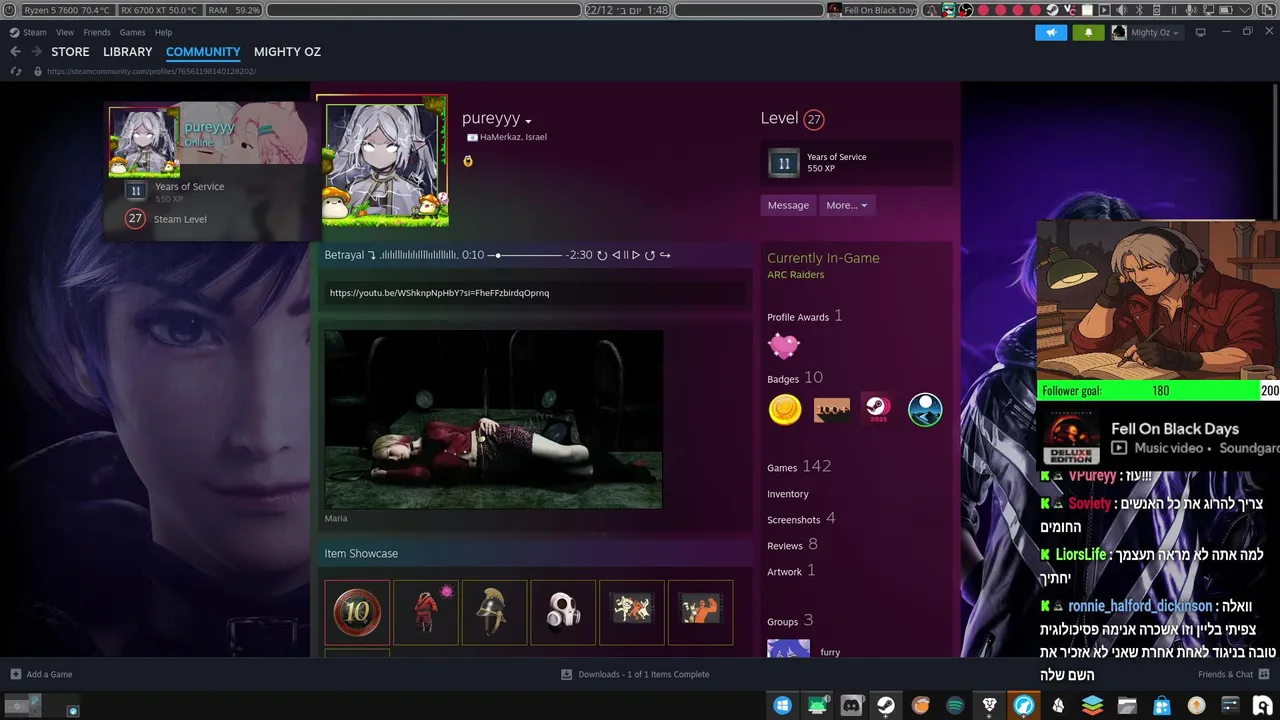Image resolution: width=1280 pixels, height=720 pixels.
Task: Open the Steam 2025 badge
Action: tap(878, 409)
